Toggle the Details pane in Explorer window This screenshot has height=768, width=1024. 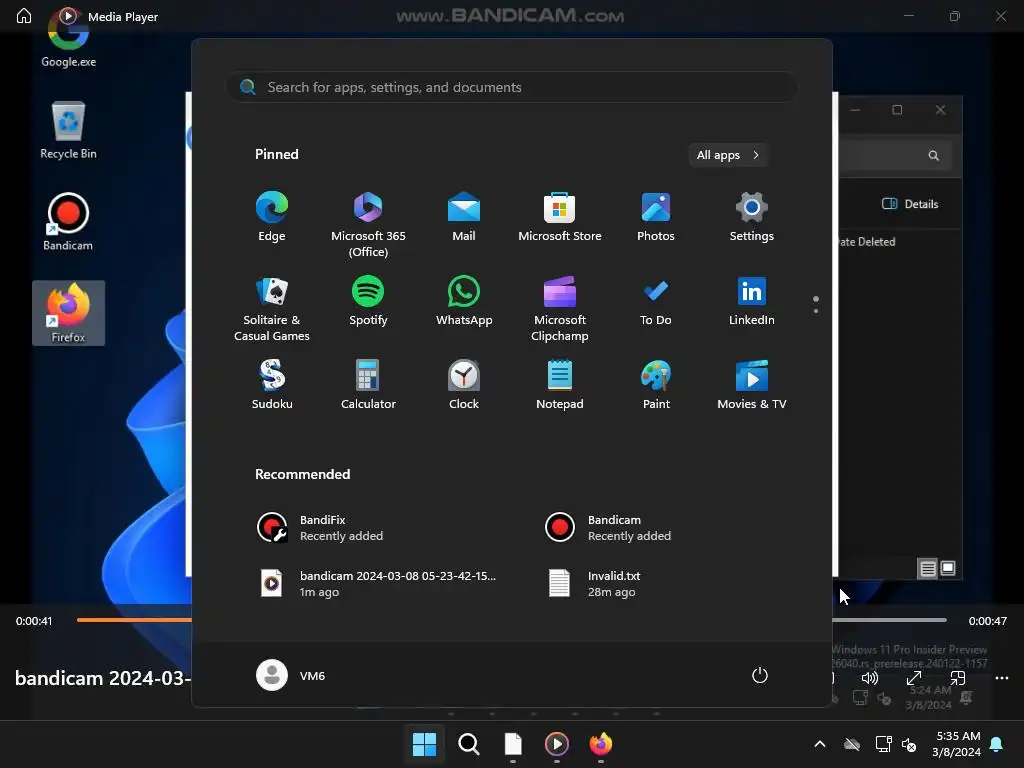910,204
